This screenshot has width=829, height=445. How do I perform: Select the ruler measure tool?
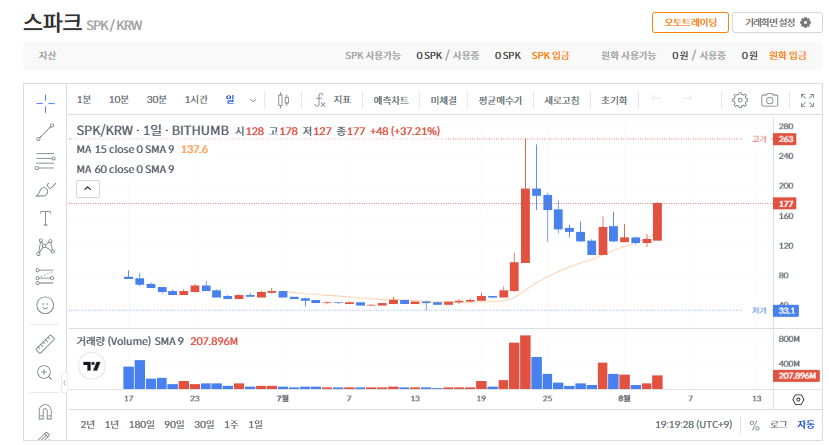pyautogui.click(x=45, y=344)
